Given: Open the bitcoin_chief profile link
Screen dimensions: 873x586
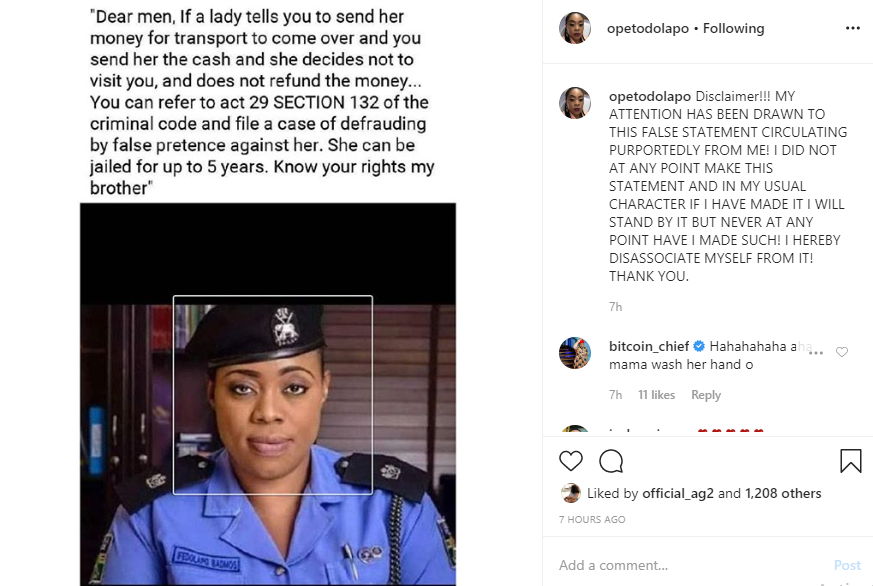Looking at the screenshot, I should [x=649, y=346].
